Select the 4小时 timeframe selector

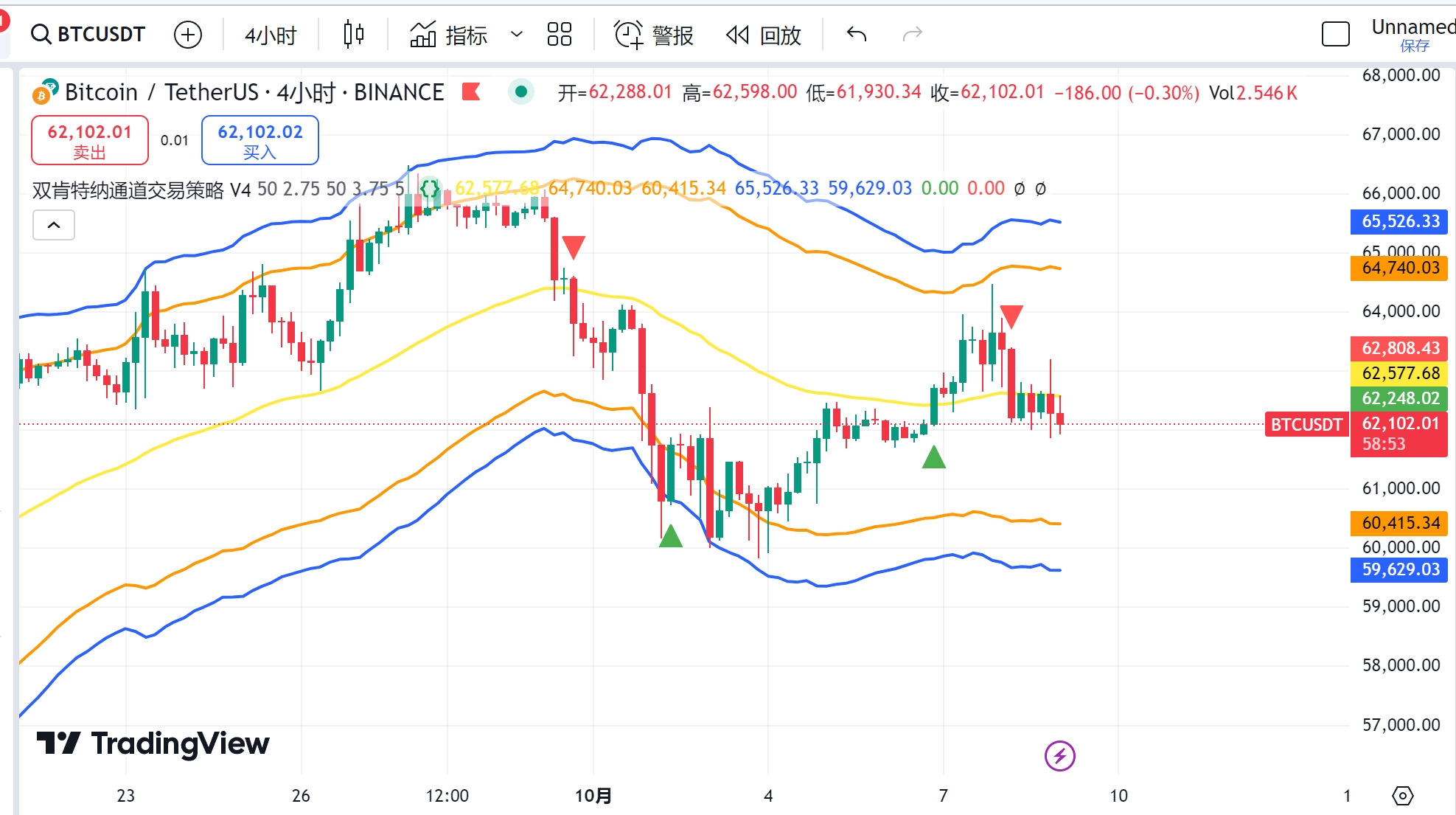point(271,35)
